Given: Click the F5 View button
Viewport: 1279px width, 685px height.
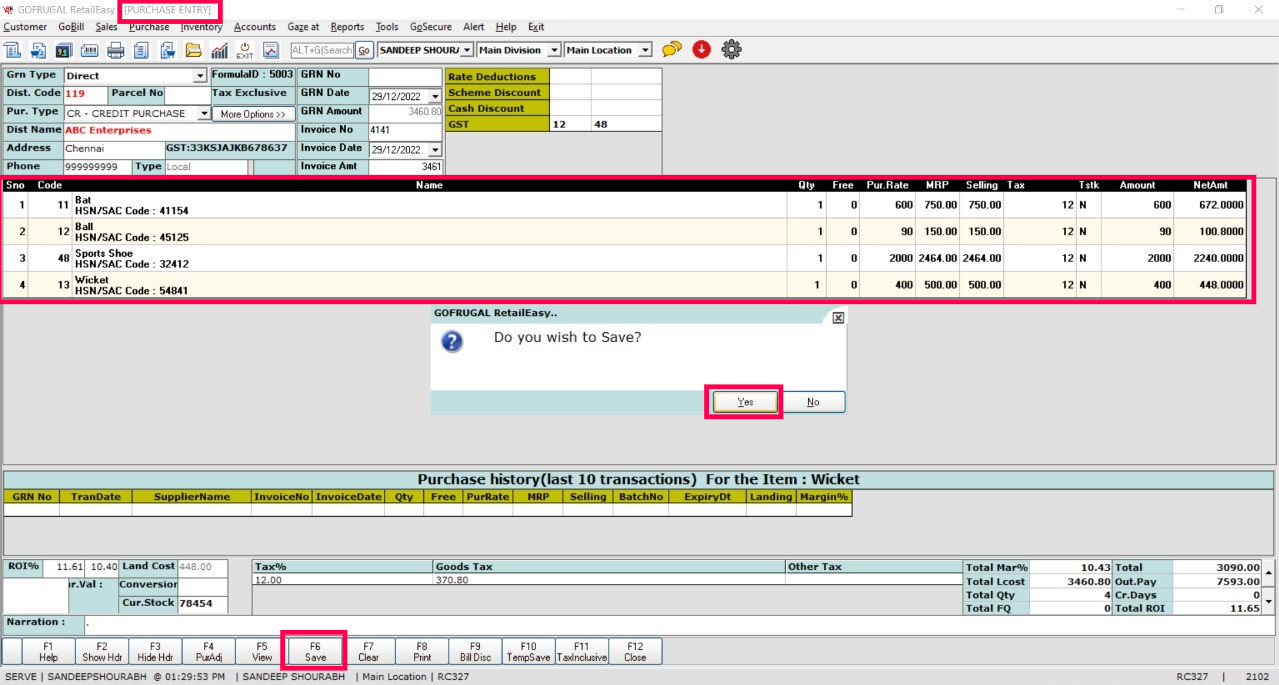Looking at the screenshot, I should (262, 652).
